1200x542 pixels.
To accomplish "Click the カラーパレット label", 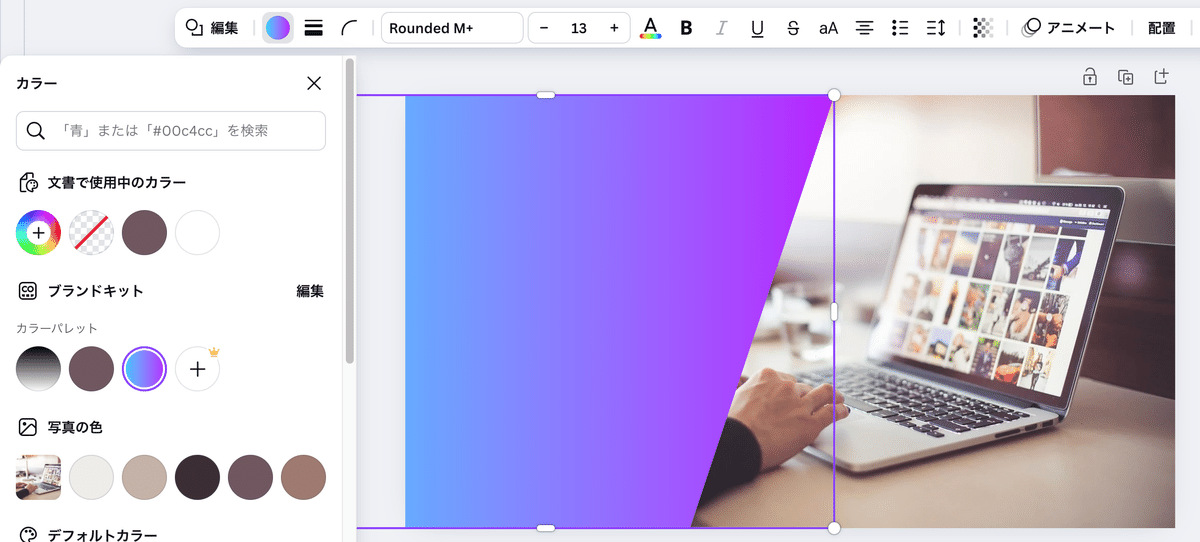I will click(x=56, y=328).
